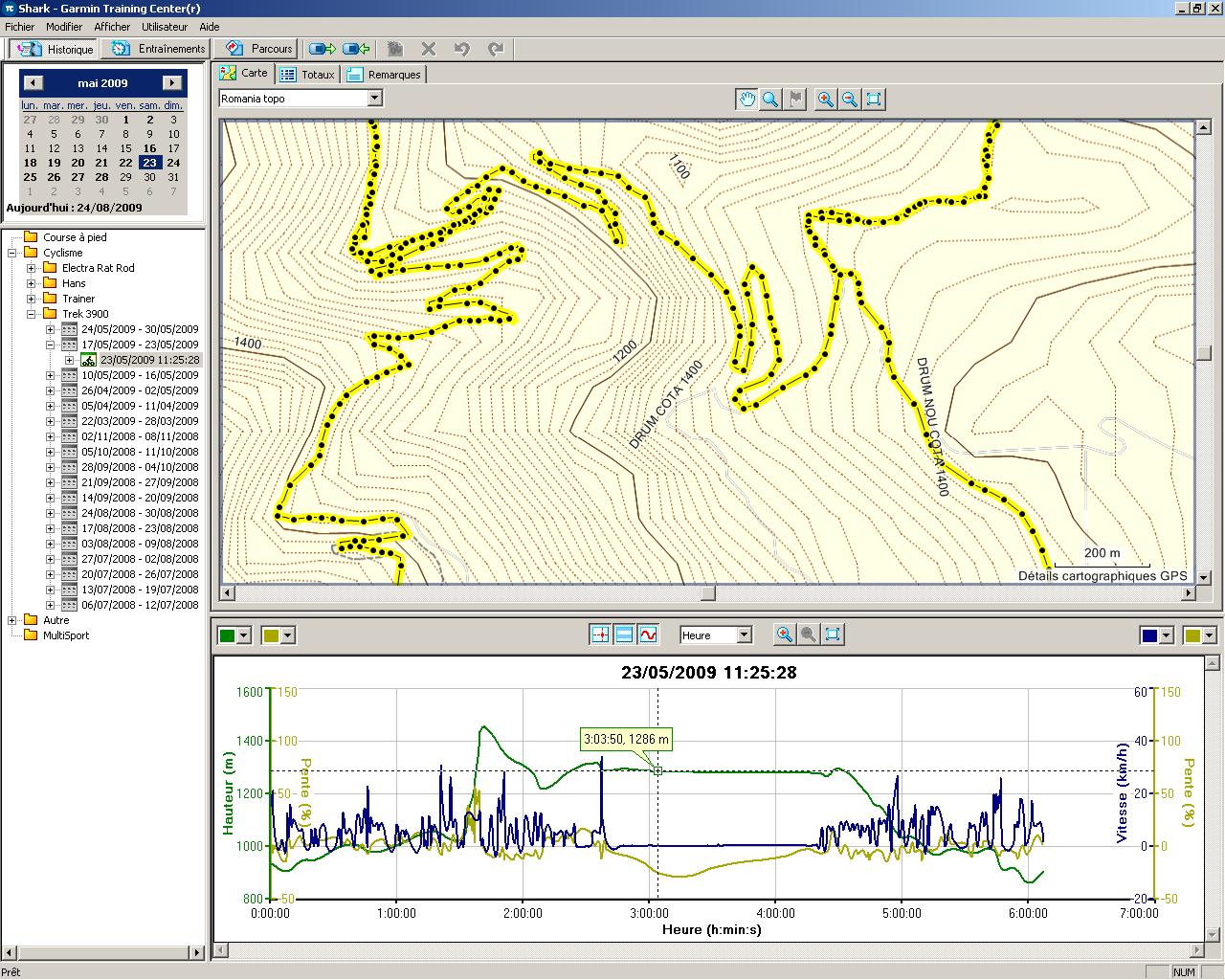Open the Romania topo map dropdown
1225x980 pixels.
(374, 98)
